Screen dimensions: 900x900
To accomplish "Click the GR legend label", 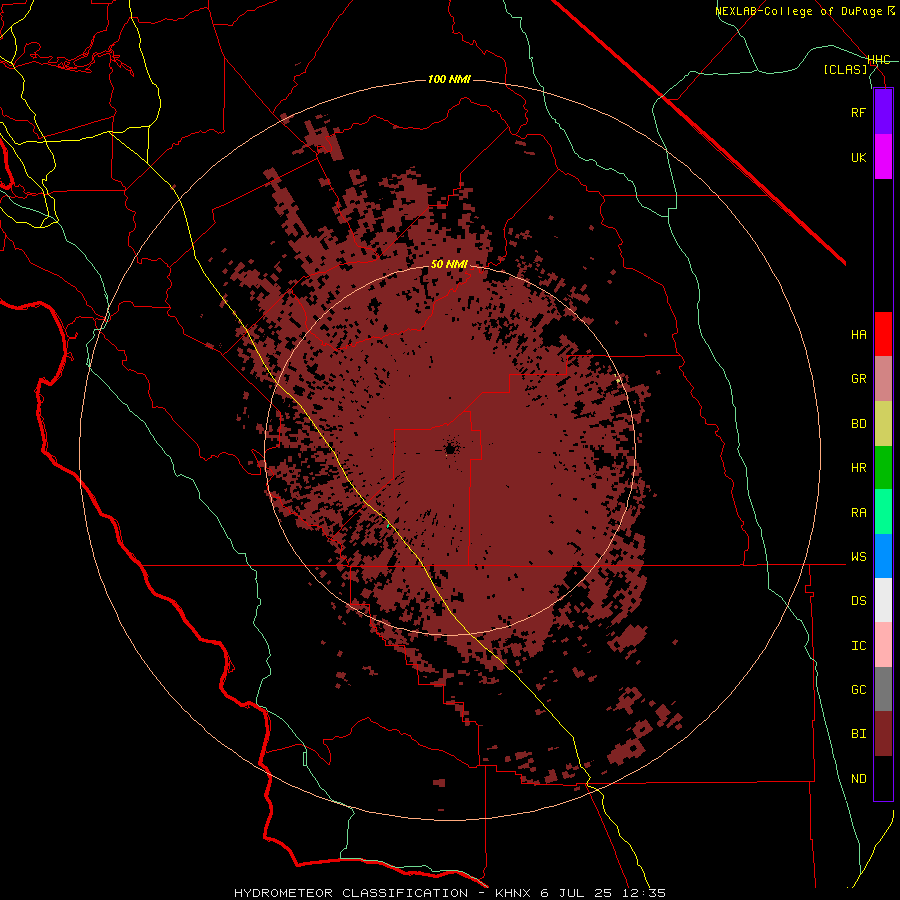I will point(858,379).
